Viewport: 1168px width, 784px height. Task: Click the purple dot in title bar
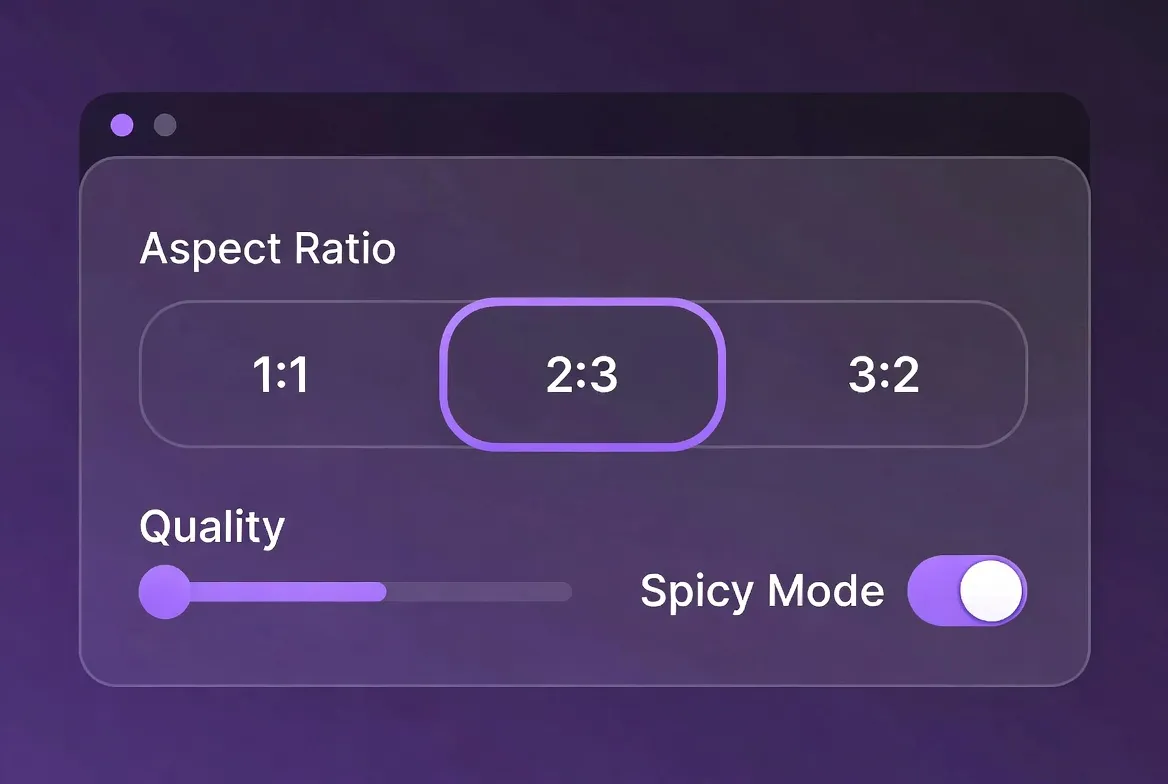(122, 125)
